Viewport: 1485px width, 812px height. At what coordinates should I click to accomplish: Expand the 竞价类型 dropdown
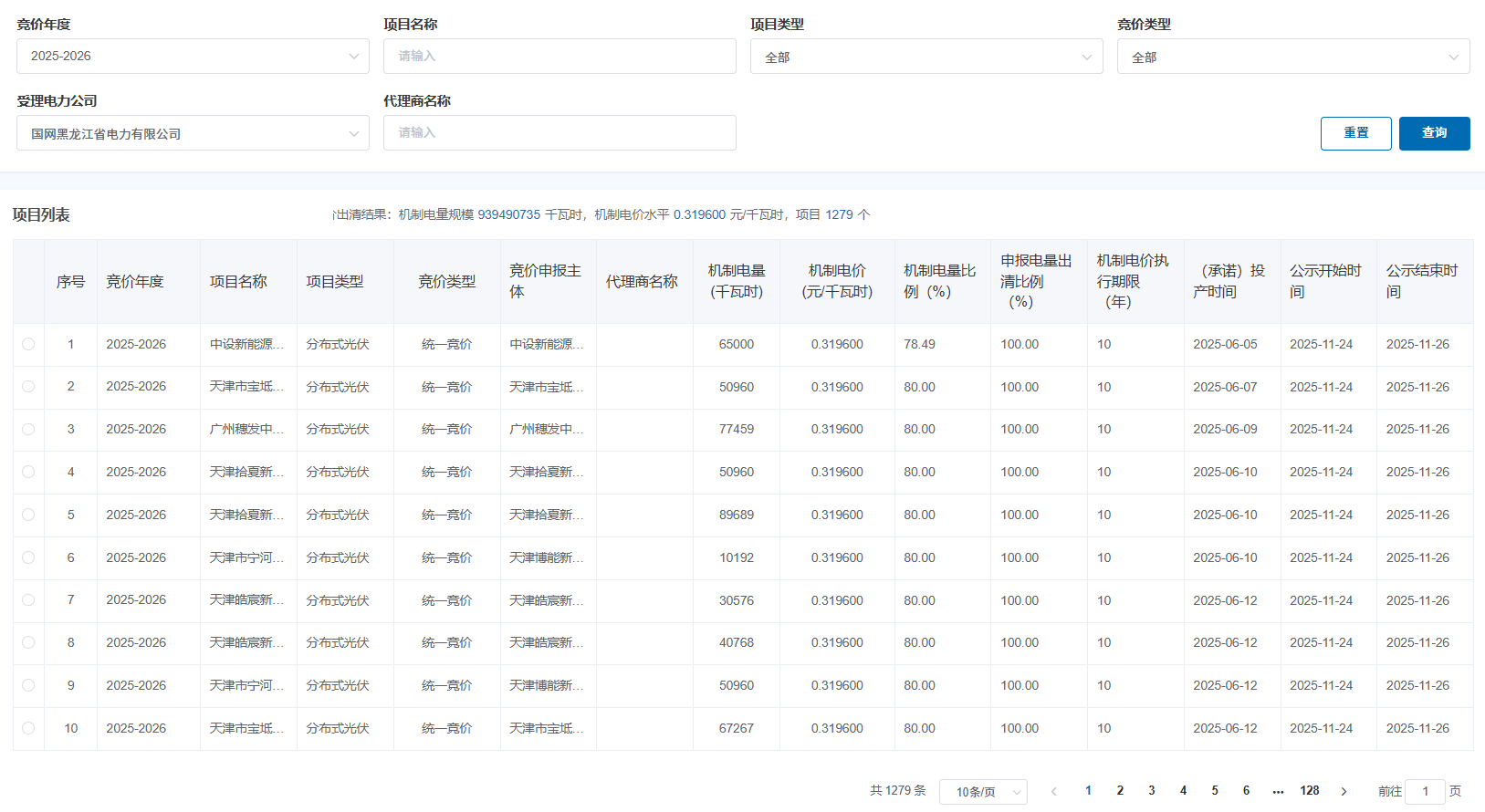pyautogui.click(x=1293, y=57)
